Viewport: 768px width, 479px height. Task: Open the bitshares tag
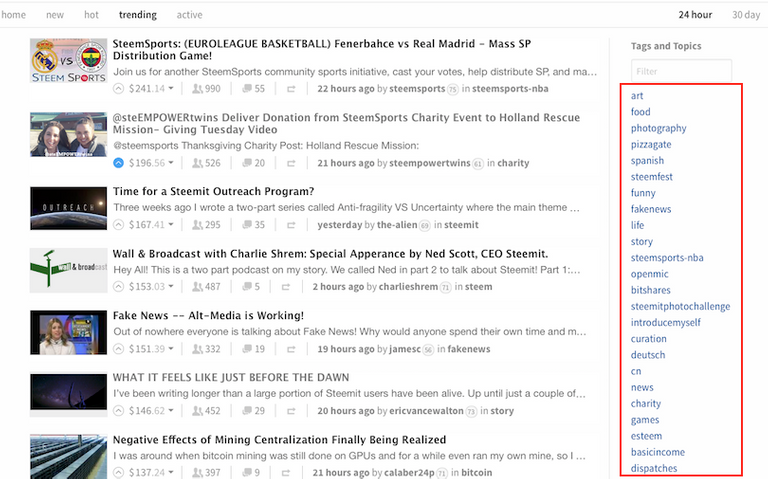coord(650,290)
